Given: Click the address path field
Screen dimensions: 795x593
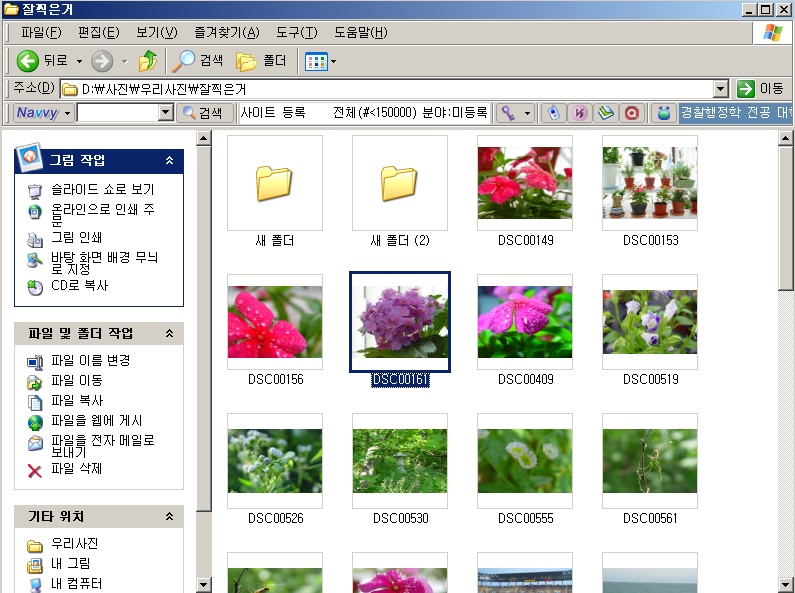Looking at the screenshot, I should (387, 89).
